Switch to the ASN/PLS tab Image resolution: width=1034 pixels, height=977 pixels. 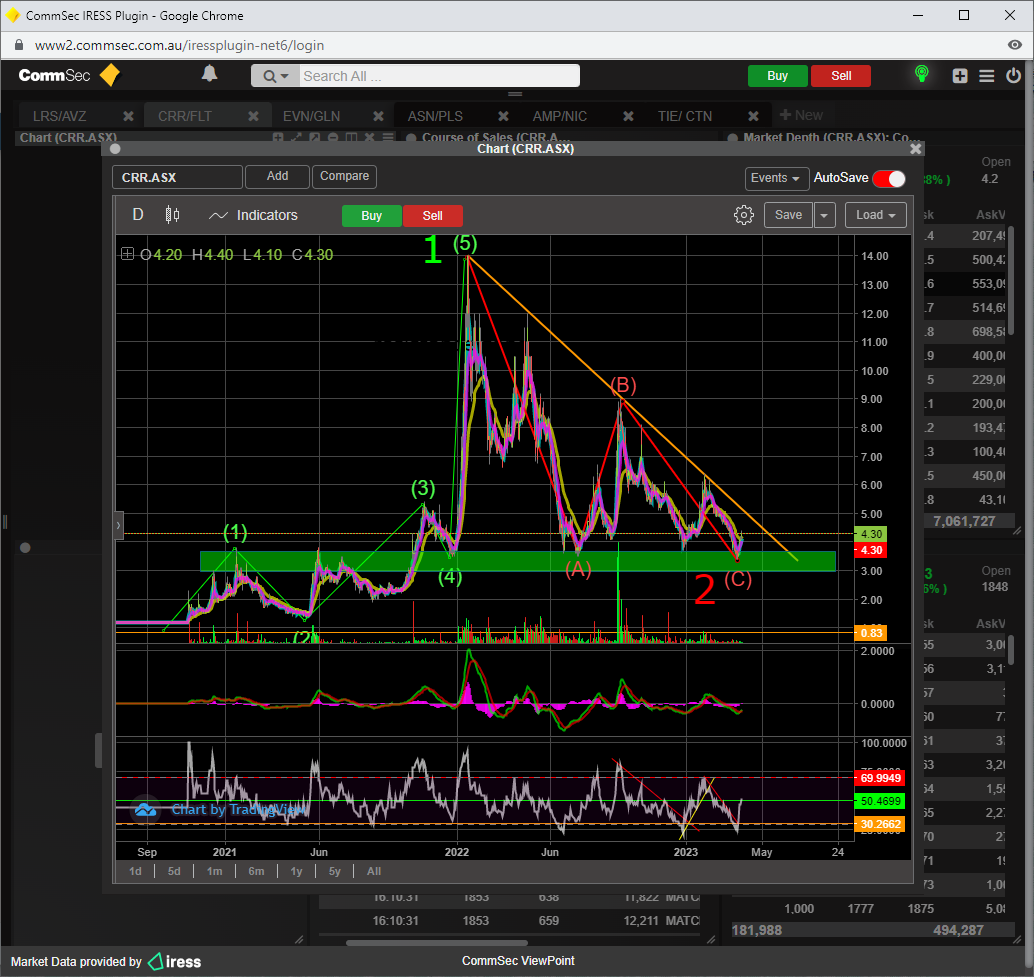[x=435, y=116]
